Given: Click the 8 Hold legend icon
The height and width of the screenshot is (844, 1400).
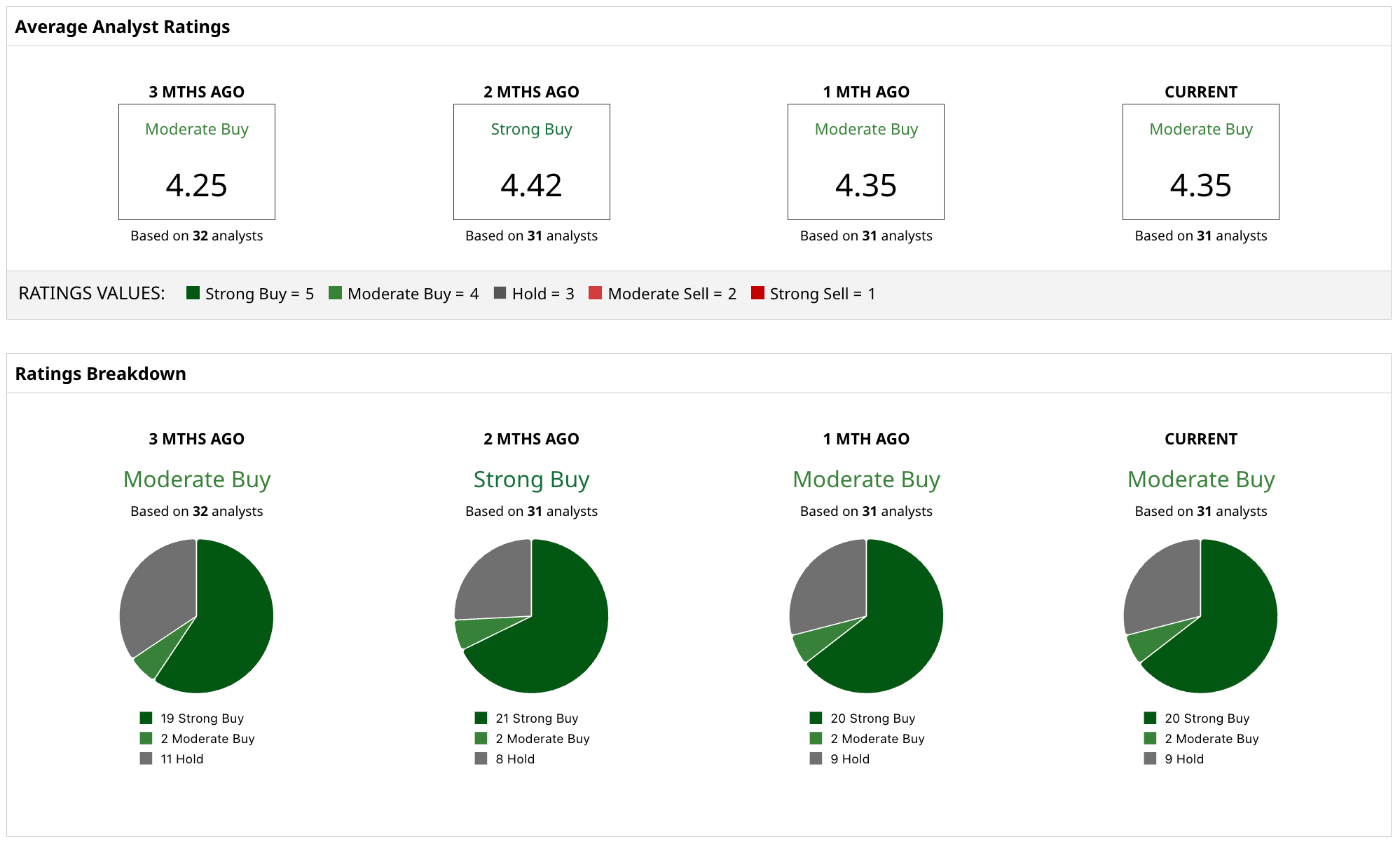Looking at the screenshot, I should (481, 758).
